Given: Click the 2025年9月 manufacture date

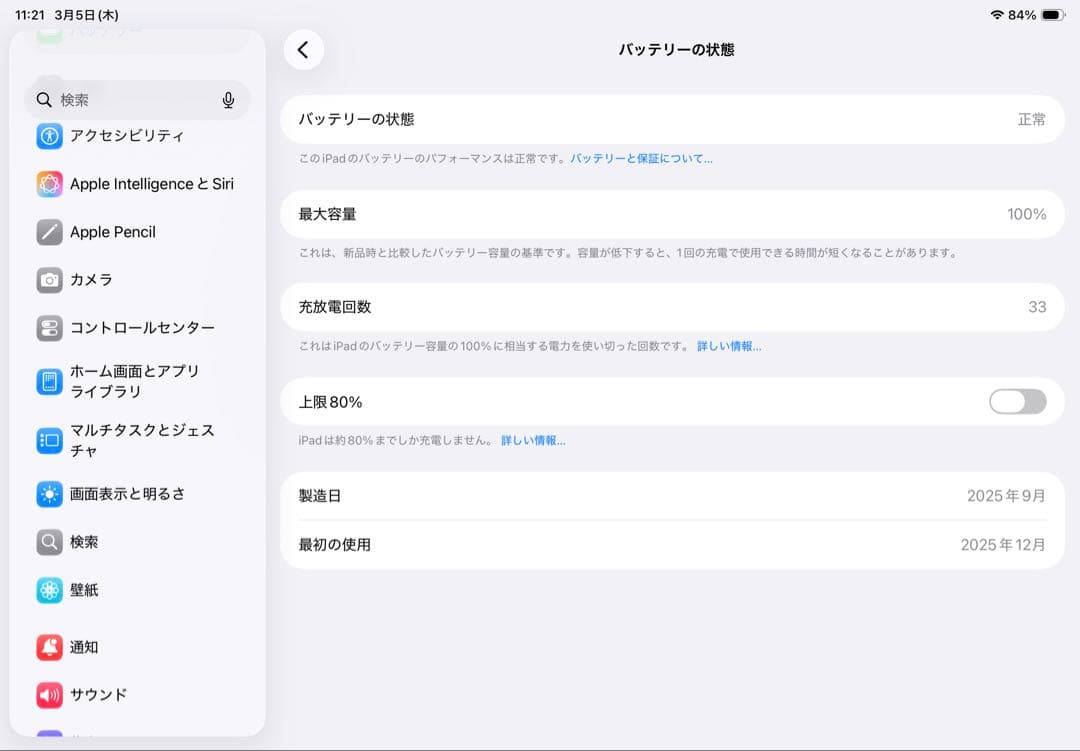Looking at the screenshot, I should 1006,496.
